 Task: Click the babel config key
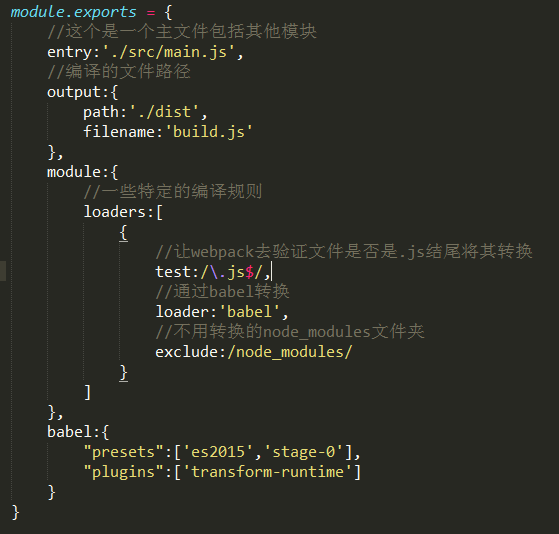(x=70, y=432)
